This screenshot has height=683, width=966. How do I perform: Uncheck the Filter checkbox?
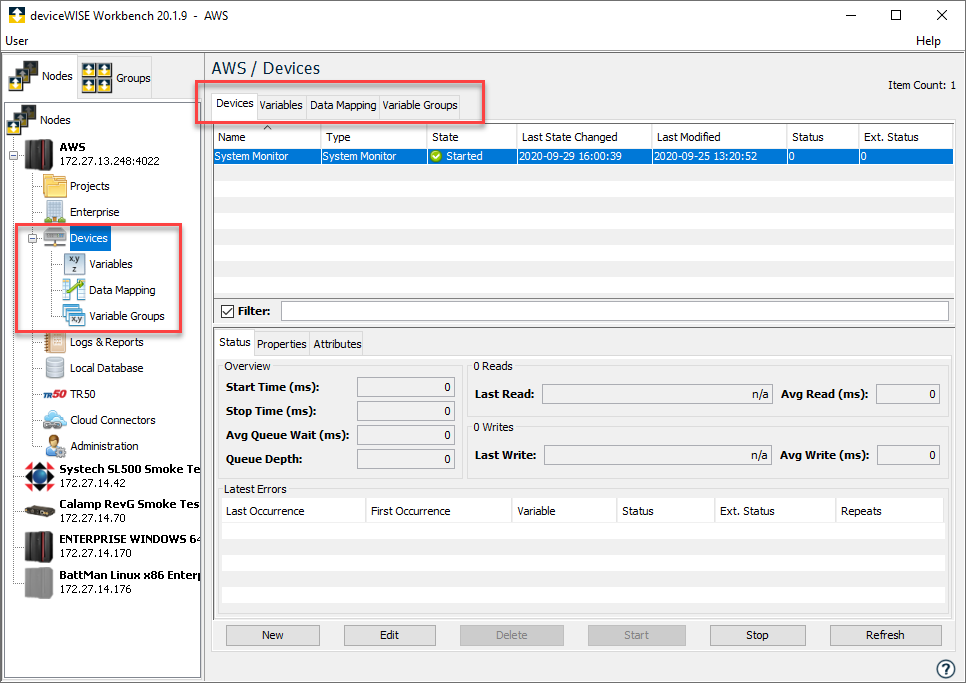point(226,311)
